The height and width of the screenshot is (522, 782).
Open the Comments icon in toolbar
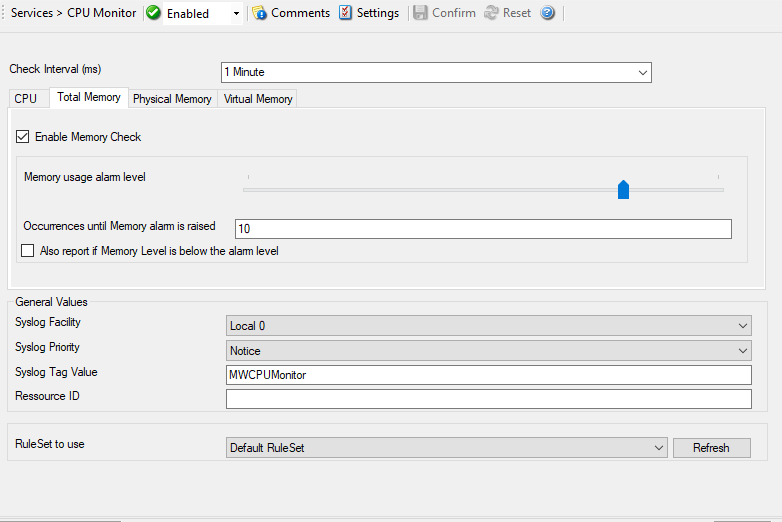(x=260, y=13)
